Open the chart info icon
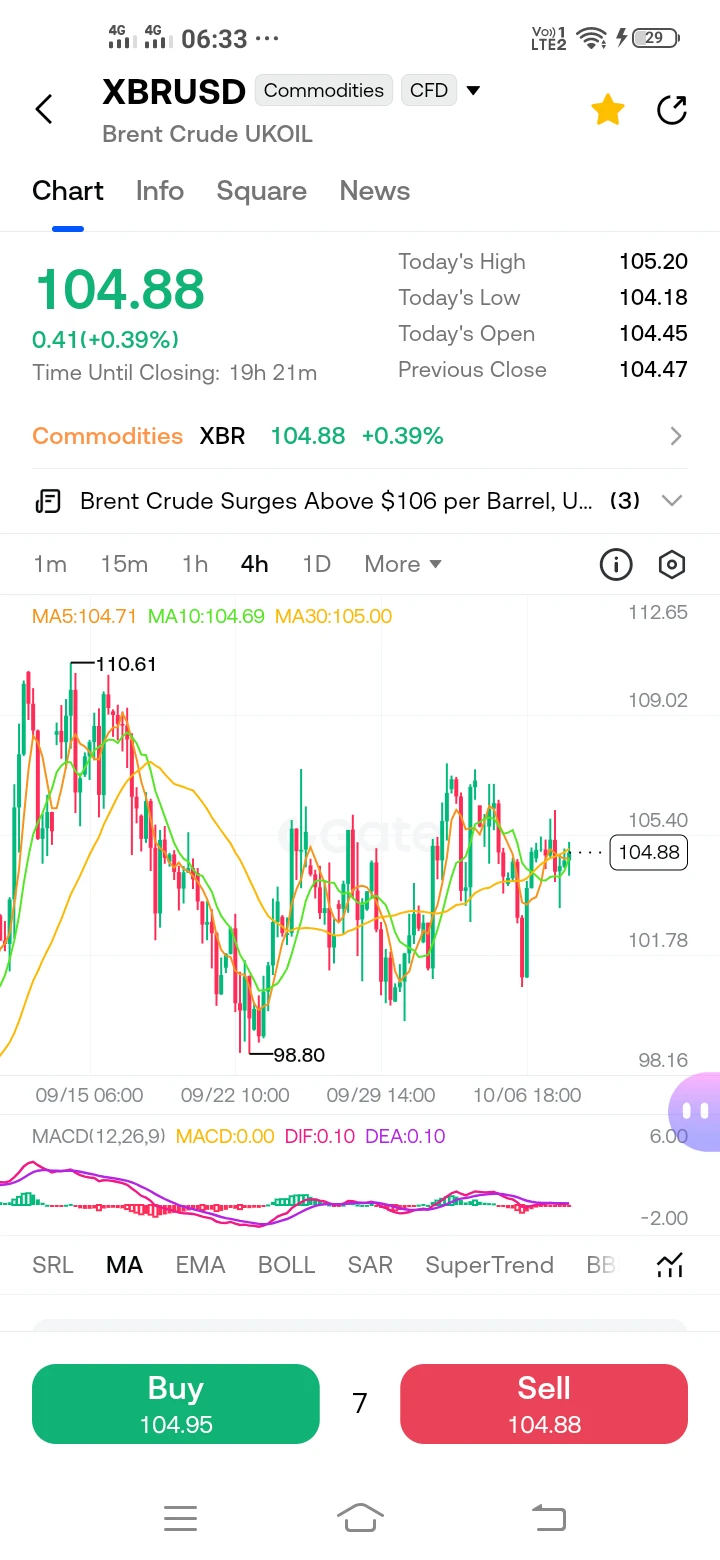 [x=616, y=565]
